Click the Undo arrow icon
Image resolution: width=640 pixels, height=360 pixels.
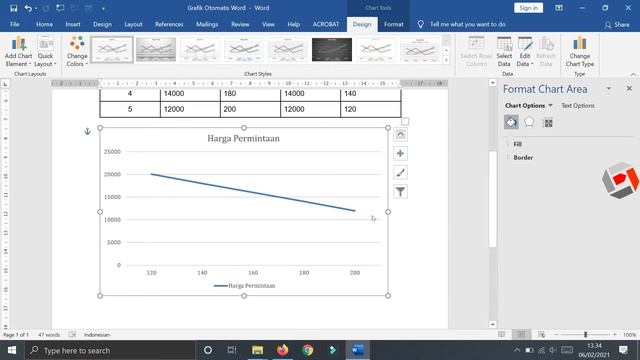pos(28,8)
